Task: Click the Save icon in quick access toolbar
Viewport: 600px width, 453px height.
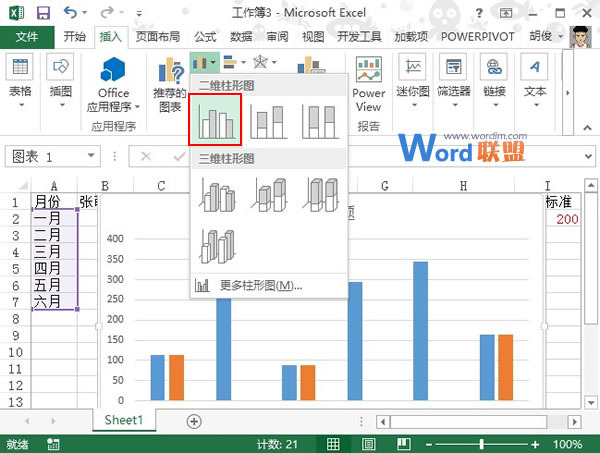Action: [x=43, y=13]
